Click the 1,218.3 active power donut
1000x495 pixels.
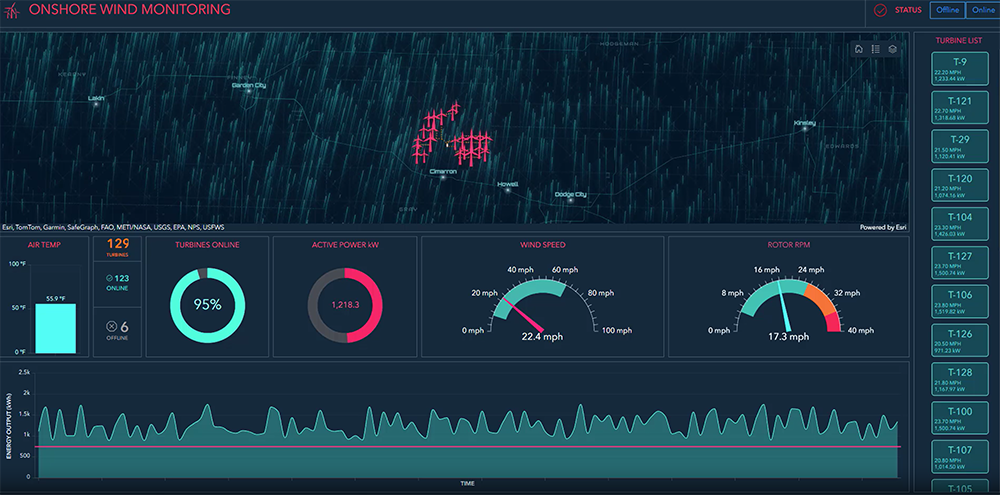point(345,305)
